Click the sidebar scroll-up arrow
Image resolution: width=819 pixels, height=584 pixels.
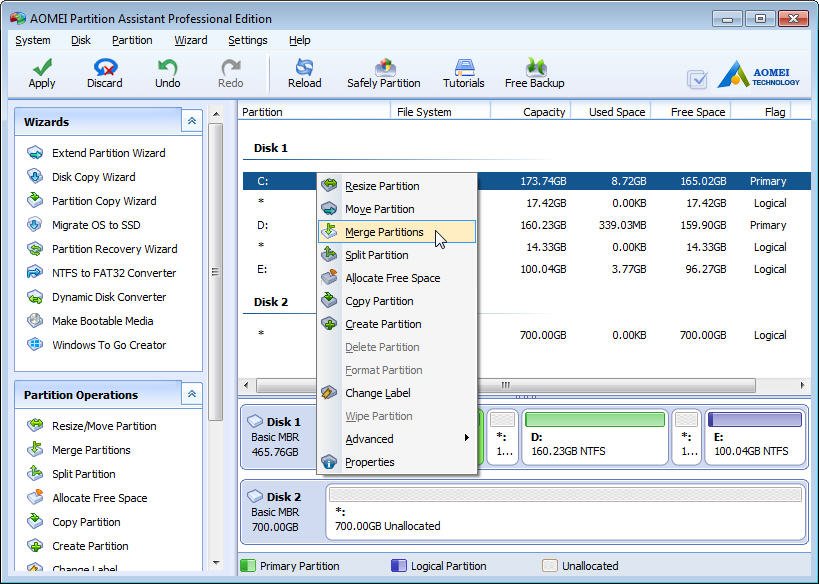[x=216, y=114]
